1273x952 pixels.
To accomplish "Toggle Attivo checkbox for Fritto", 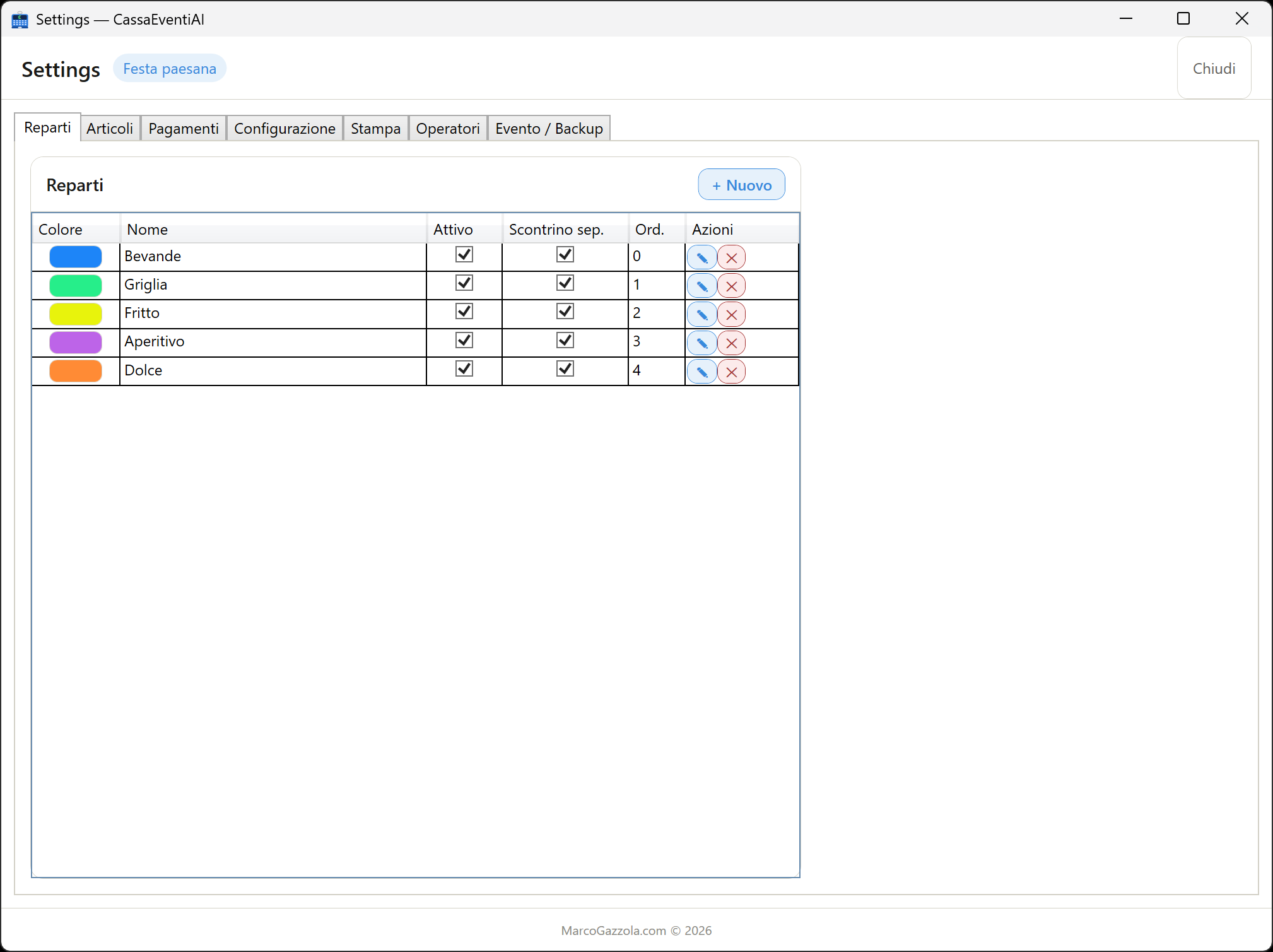I will click(464, 311).
